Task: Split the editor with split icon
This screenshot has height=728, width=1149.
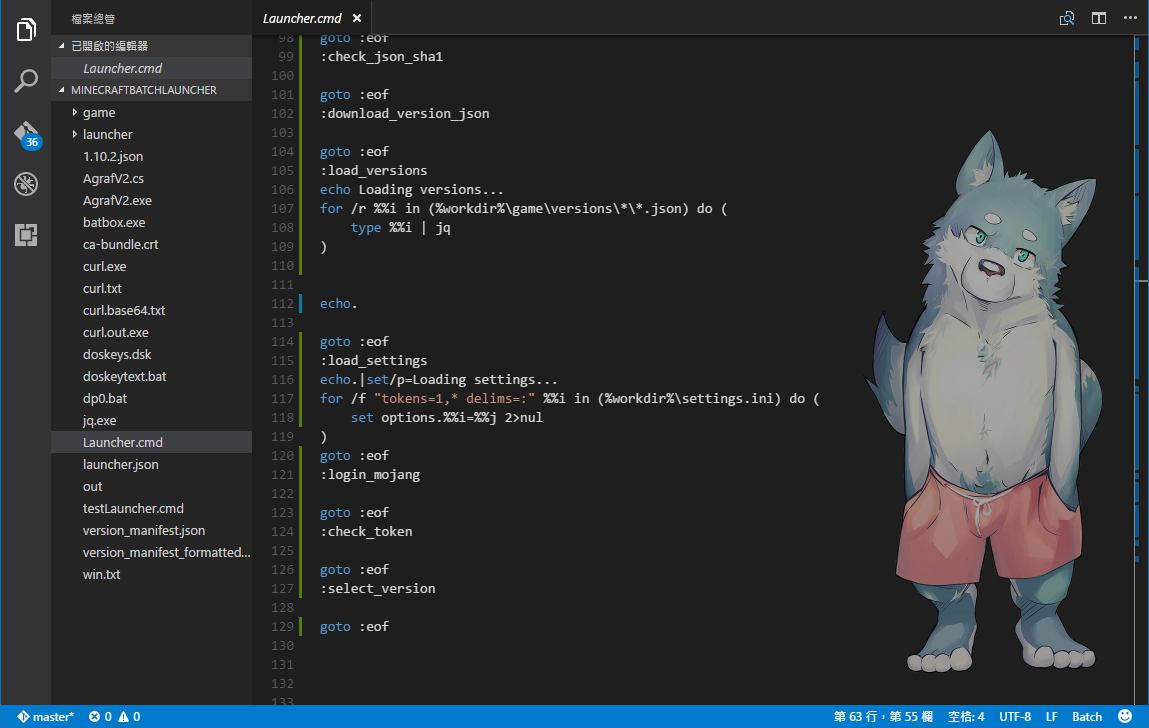Action: 1098,18
